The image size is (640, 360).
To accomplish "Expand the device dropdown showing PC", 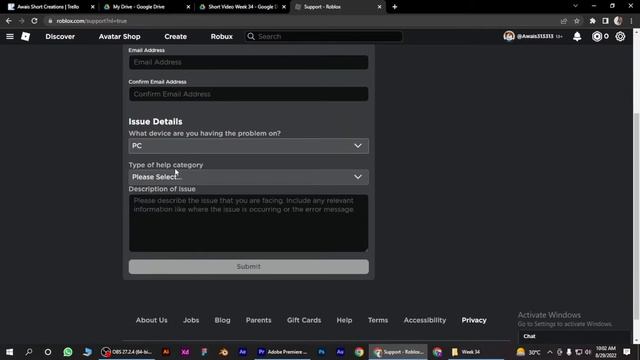I will coord(249,146).
